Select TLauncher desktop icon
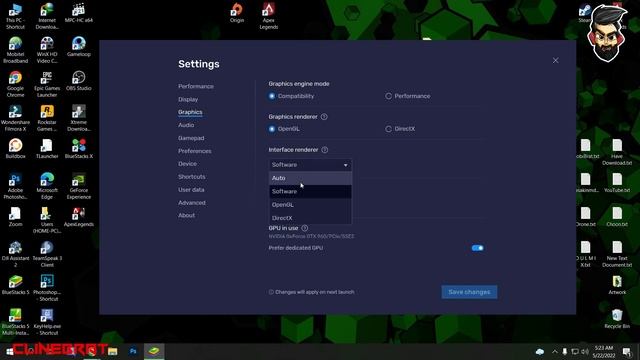The width and height of the screenshot is (640, 360). click(47, 149)
